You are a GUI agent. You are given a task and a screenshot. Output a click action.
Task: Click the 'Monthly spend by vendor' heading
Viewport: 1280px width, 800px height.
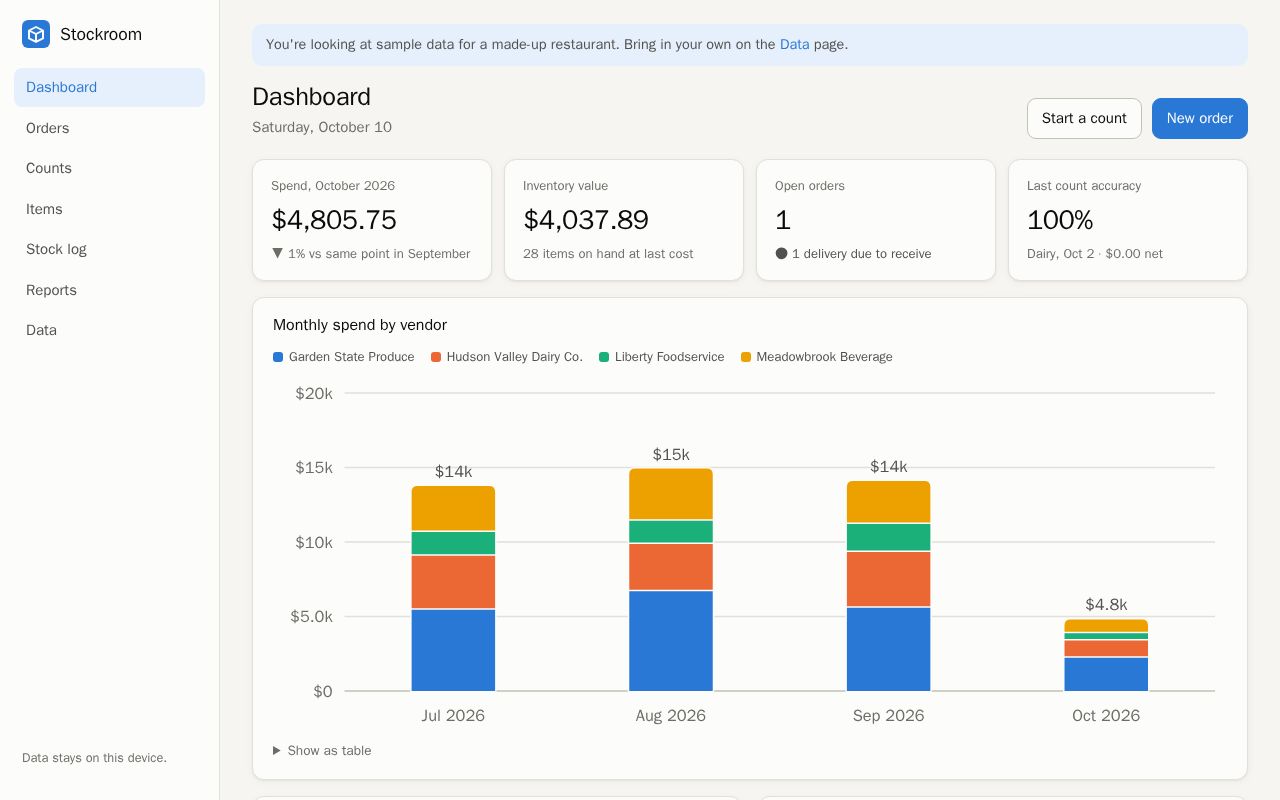pyautogui.click(x=360, y=325)
